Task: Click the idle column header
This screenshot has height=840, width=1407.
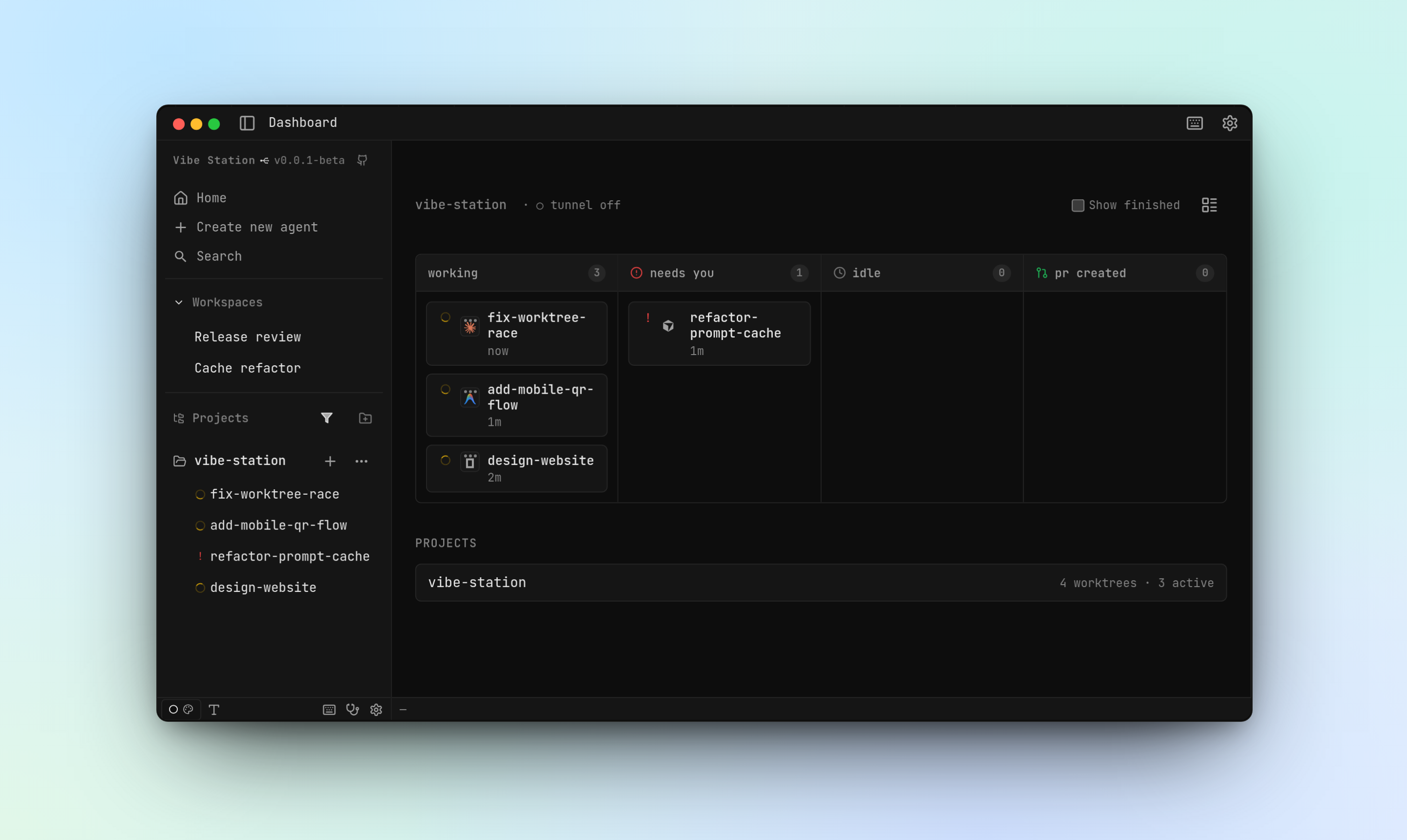Action: [x=922, y=273]
